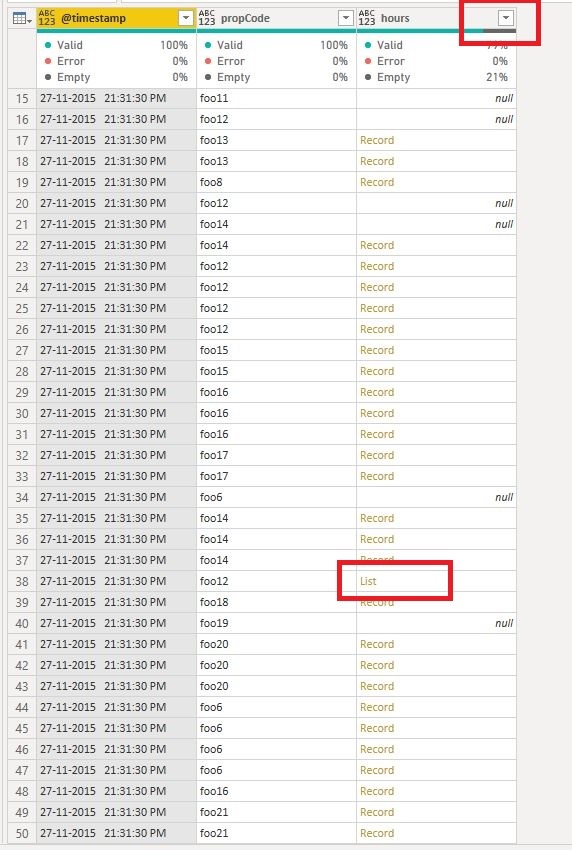Click the Error 0% label under propCode
Image resolution: width=572 pixels, height=850 pixels.
coord(276,61)
